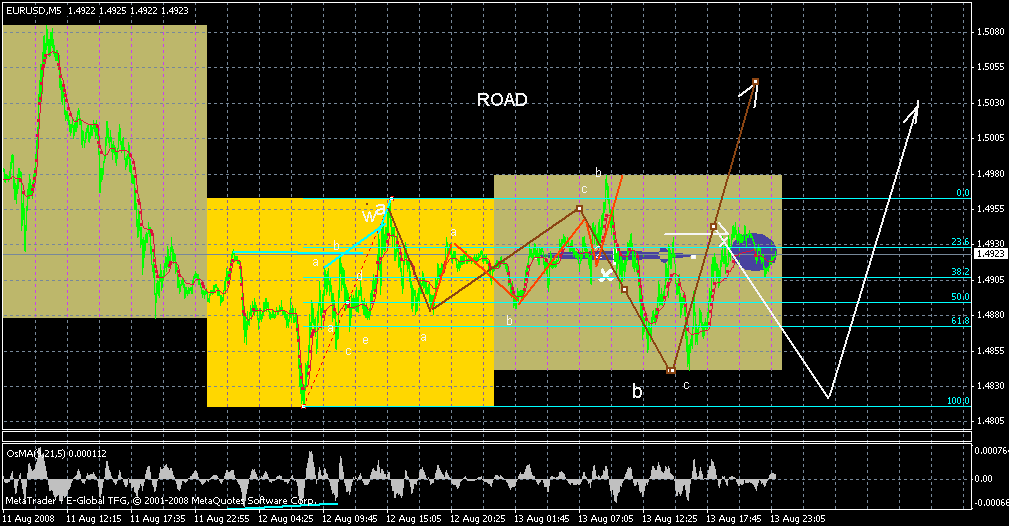
Task: Click the EURUSD,M5 symbol header text
Action: [35, 11]
